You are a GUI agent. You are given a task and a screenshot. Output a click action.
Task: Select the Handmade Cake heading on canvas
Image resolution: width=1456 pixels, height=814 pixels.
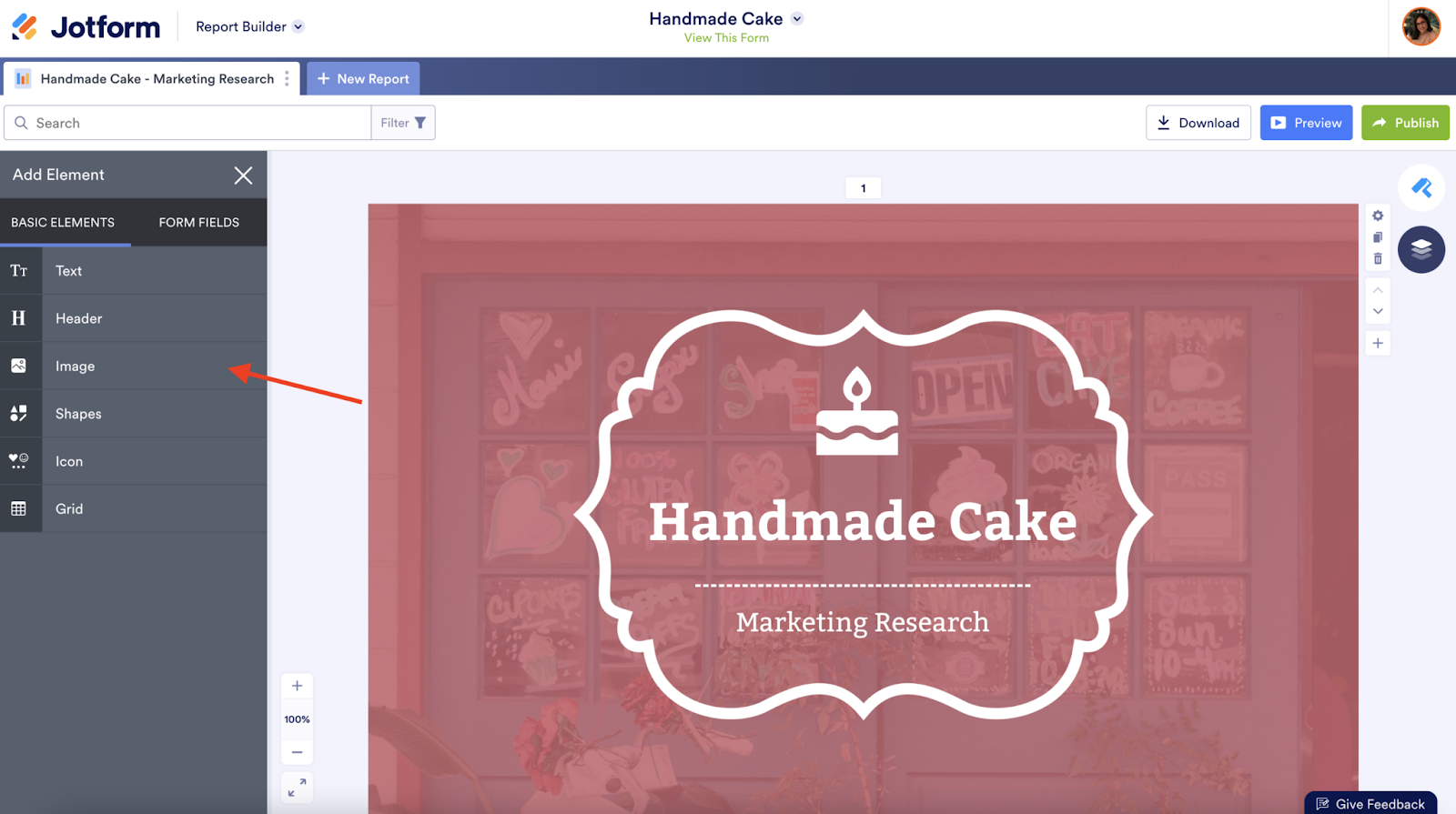pyautogui.click(x=863, y=522)
